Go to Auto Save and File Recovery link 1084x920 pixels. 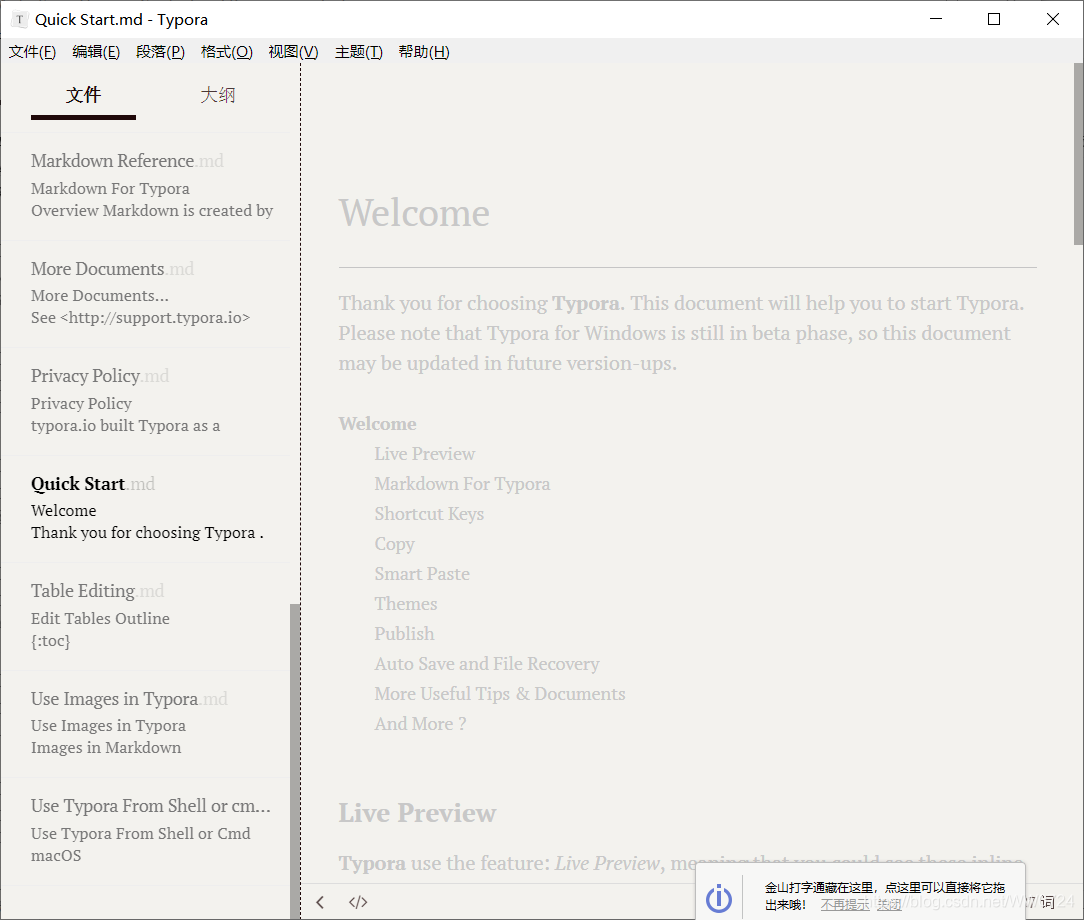(487, 664)
